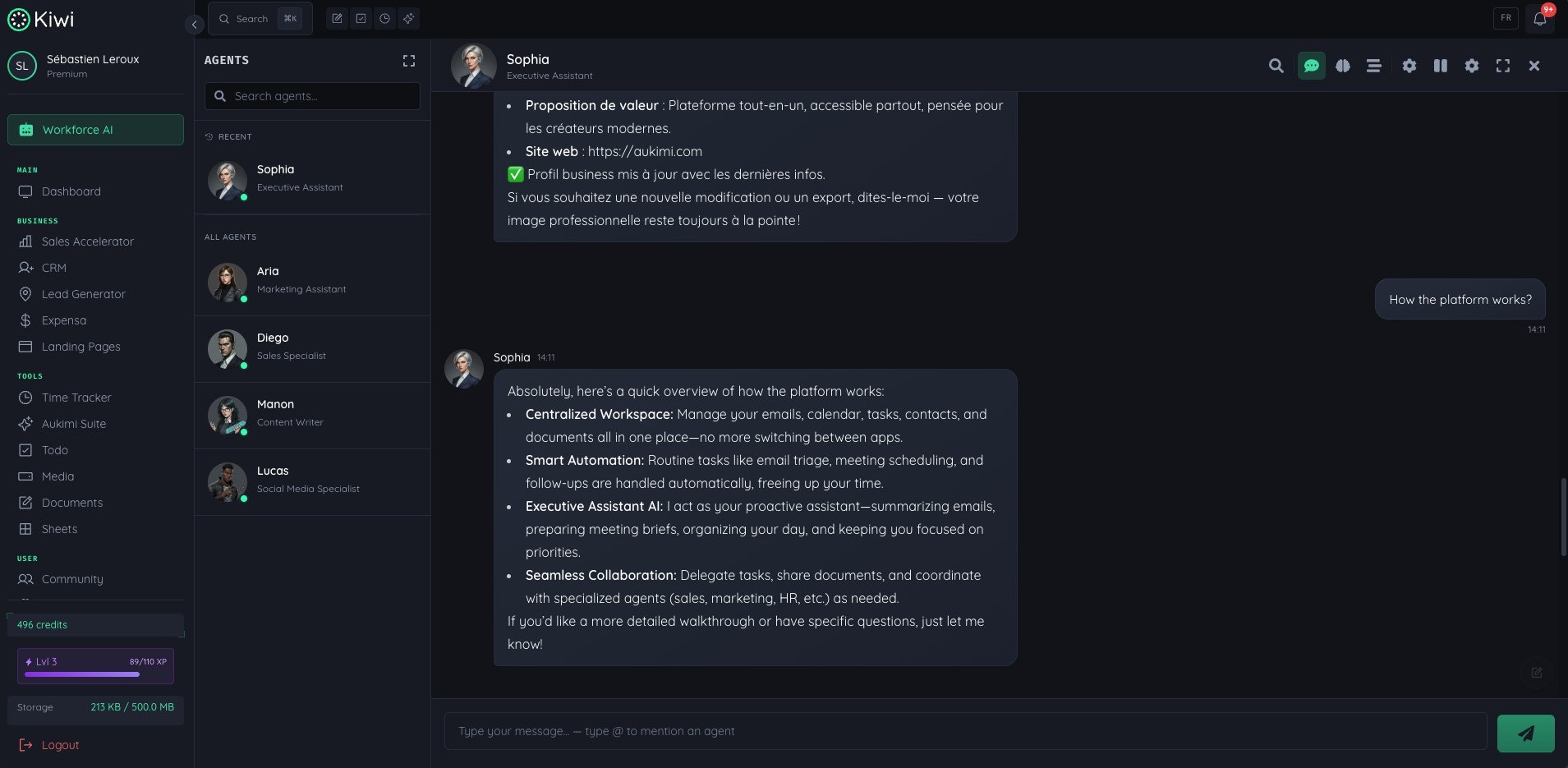The width and height of the screenshot is (1568, 768).
Task: Open the brain memory icon in chat header
Action: click(x=1342, y=66)
